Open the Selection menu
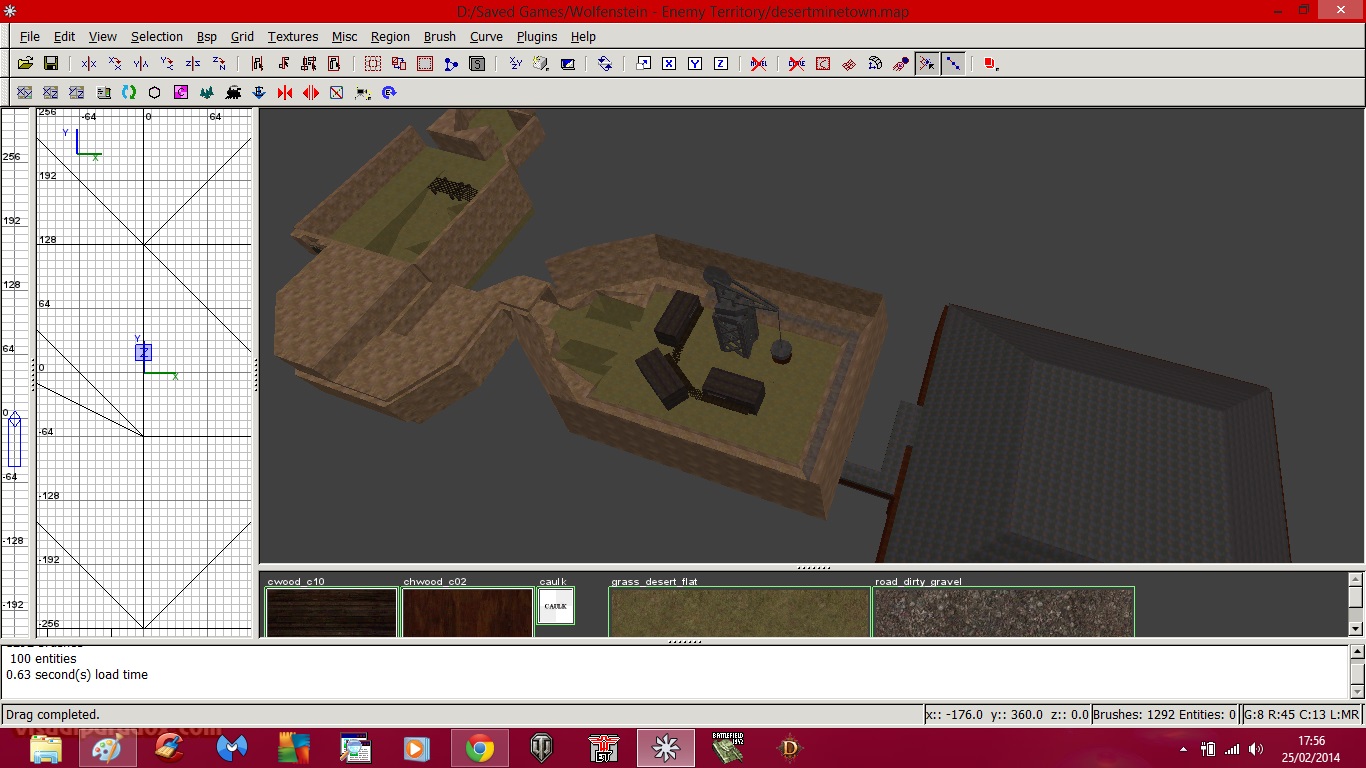This screenshot has width=1366, height=768. click(x=157, y=36)
